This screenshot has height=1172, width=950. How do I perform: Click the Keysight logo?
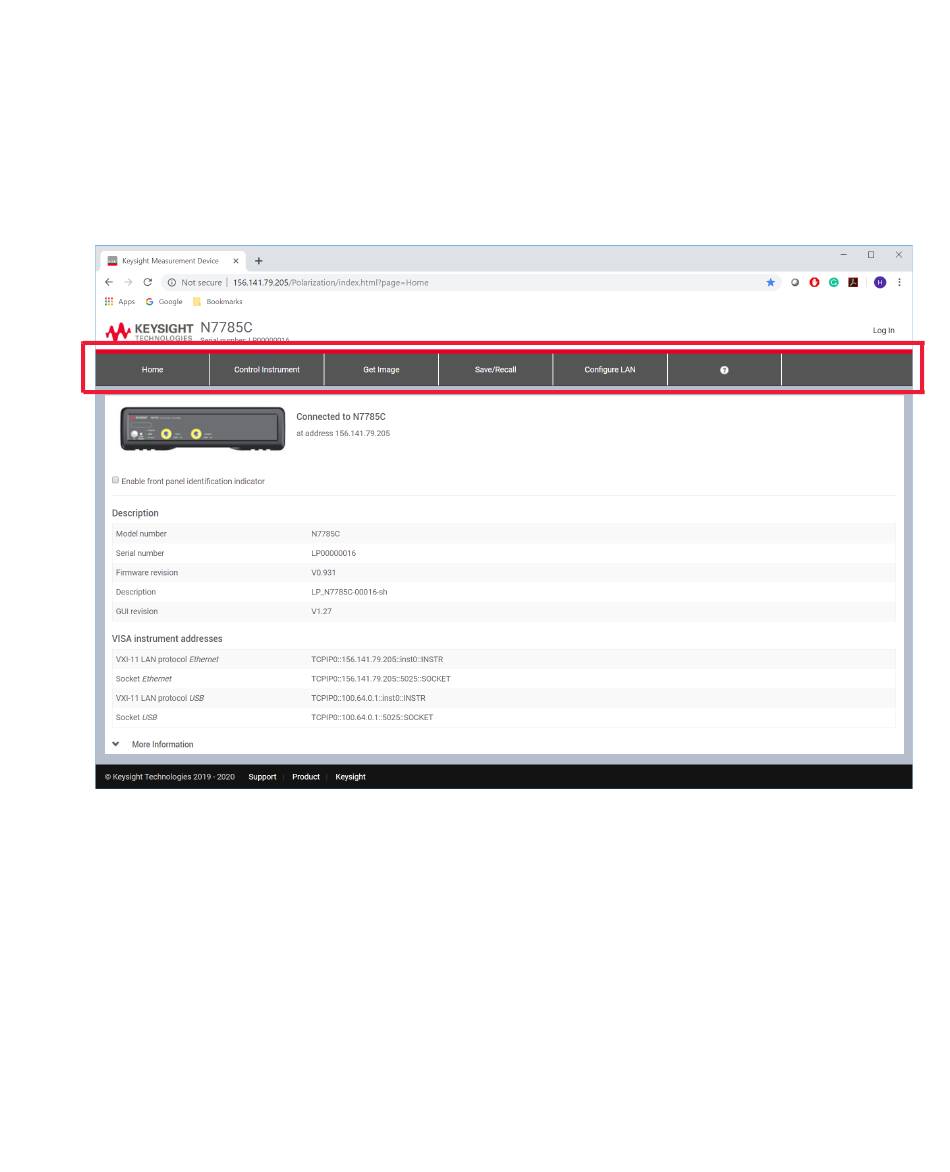click(150, 330)
